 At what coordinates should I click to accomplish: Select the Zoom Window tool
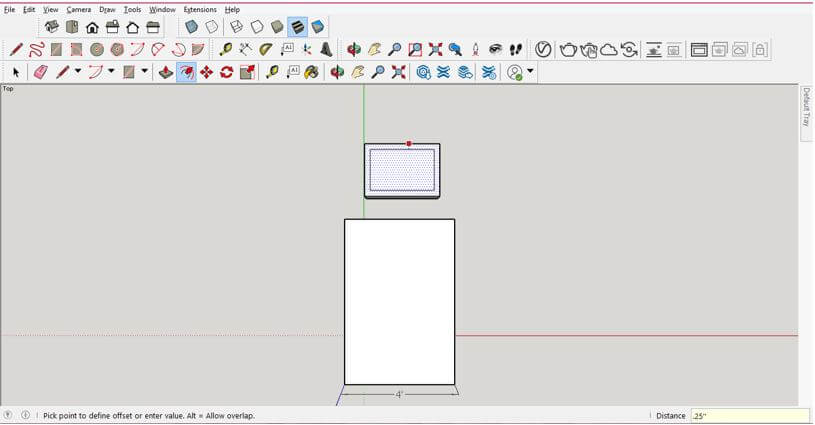[415, 50]
